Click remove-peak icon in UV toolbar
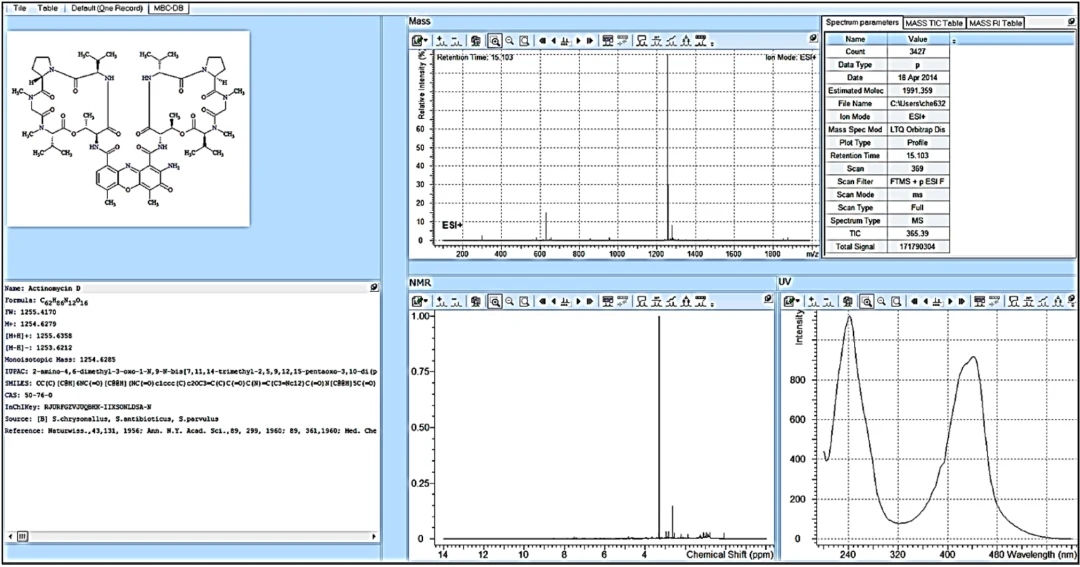Screen dimensions: 1080x567 [828, 301]
